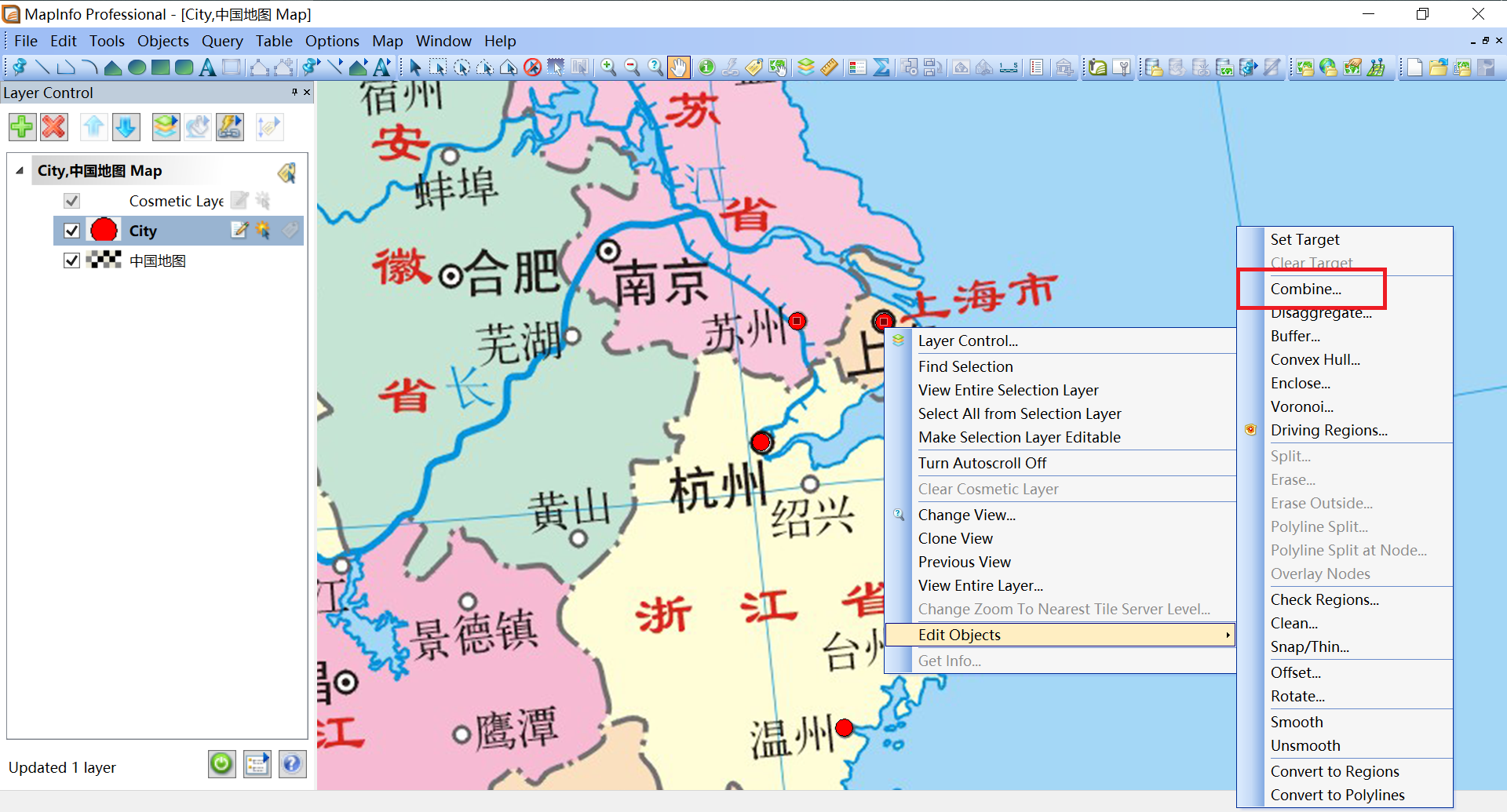Select View Entire Layer in the context menu
Viewport: 1507px width, 812px height.
point(980,585)
